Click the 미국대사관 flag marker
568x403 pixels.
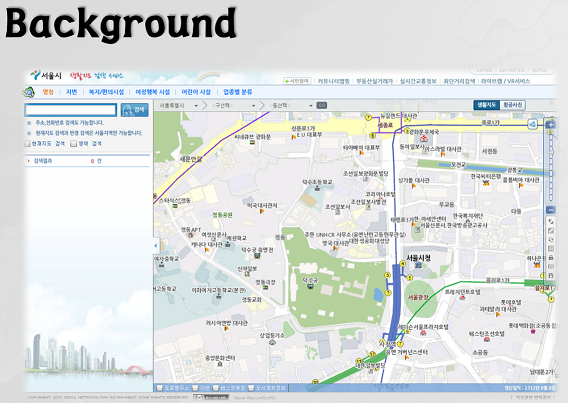[262, 211]
